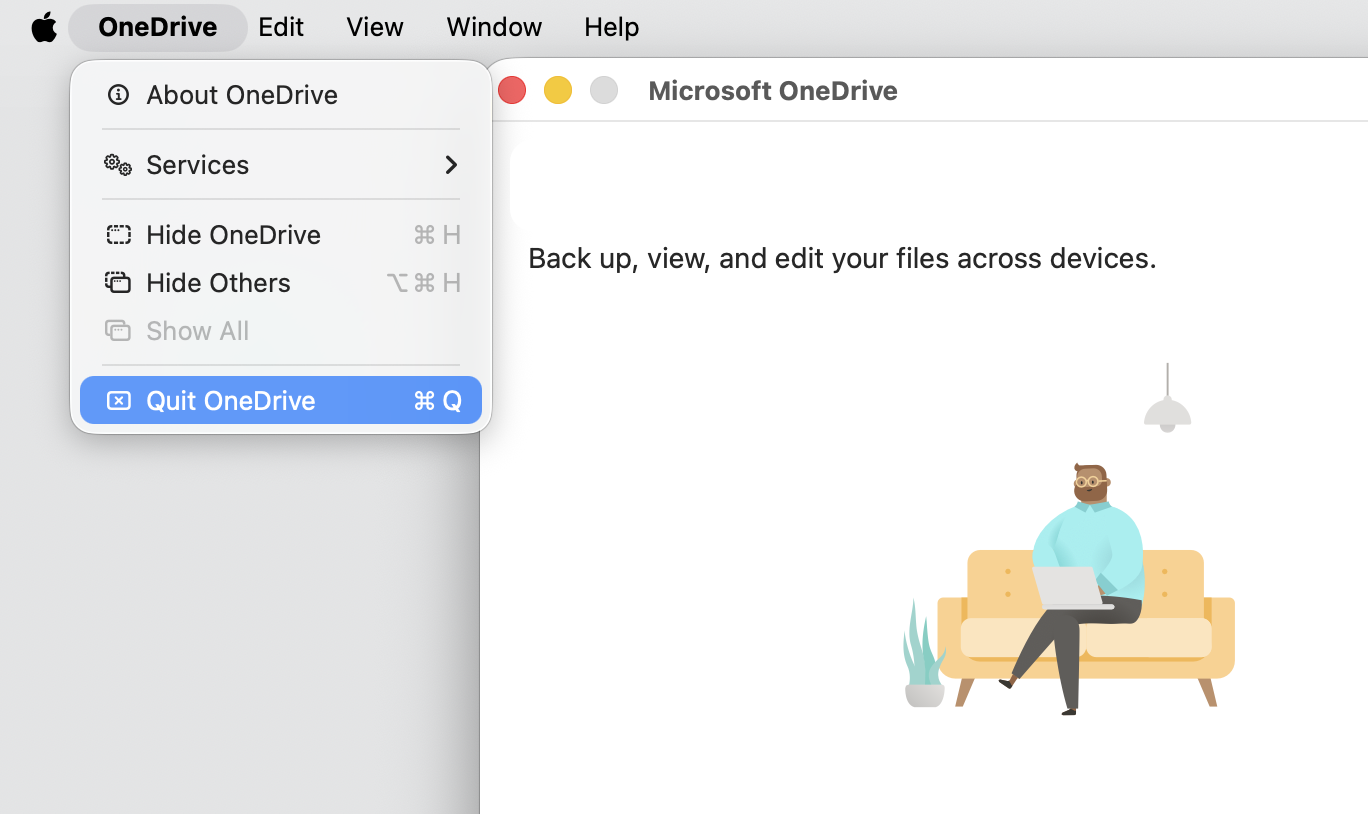The image size is (1368, 814).
Task: Close the Microsoft OneDrive window with the red button
Action: pos(512,90)
